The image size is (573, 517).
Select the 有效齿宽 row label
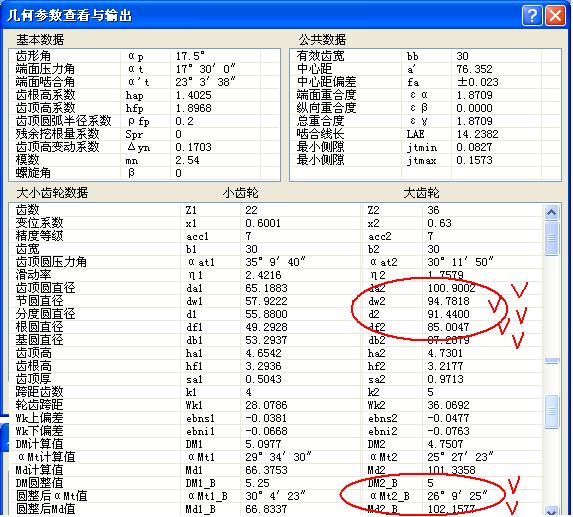click(320, 56)
